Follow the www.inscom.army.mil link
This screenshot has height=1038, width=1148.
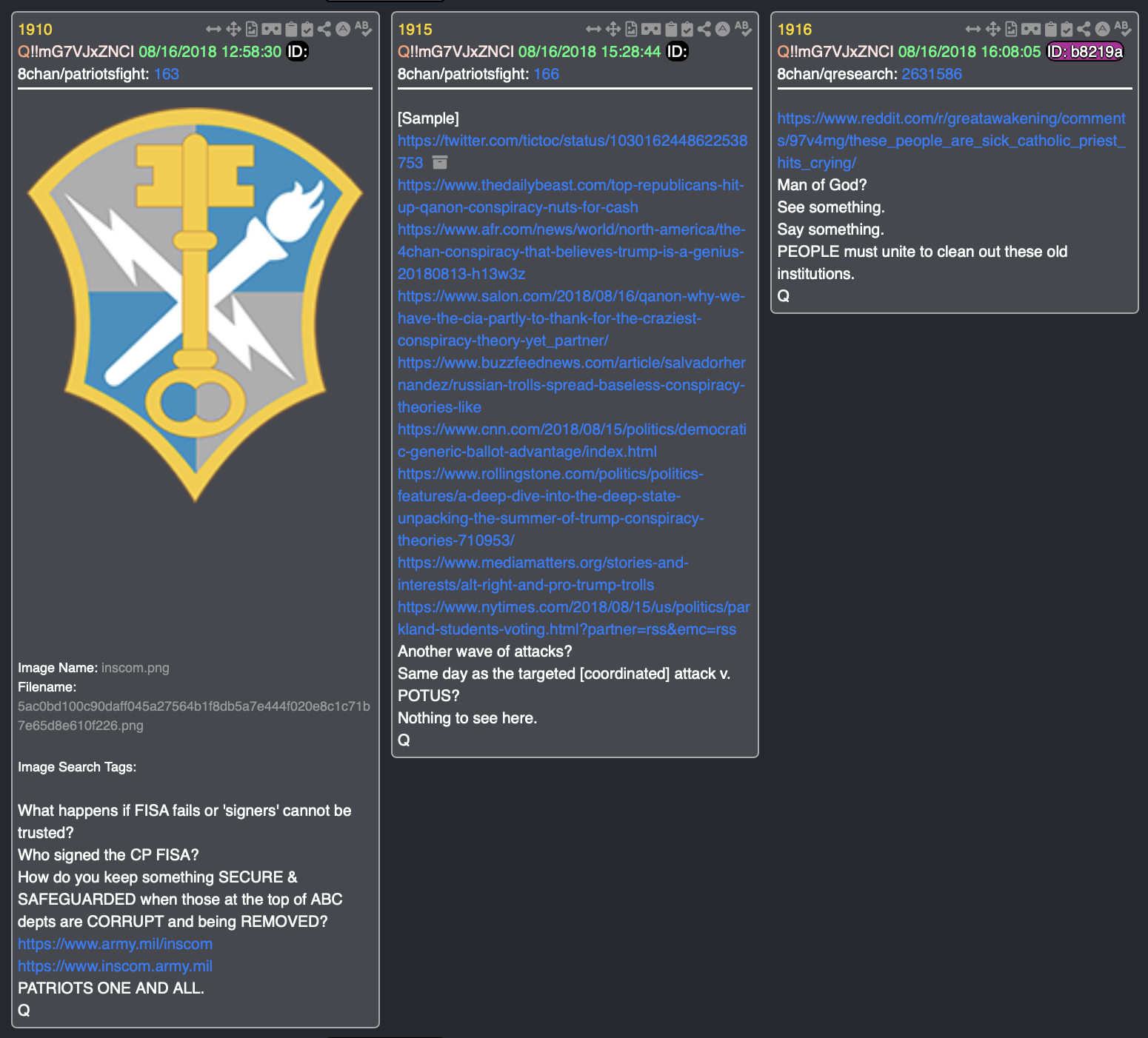pyautogui.click(x=115, y=966)
